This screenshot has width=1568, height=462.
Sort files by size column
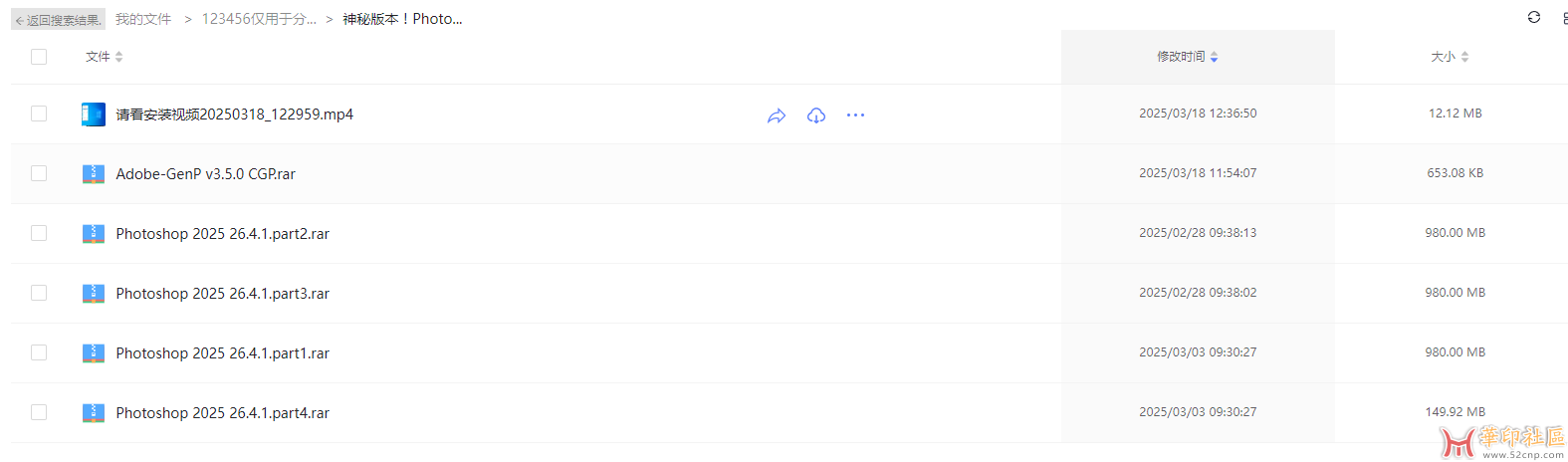pyautogui.click(x=1450, y=57)
